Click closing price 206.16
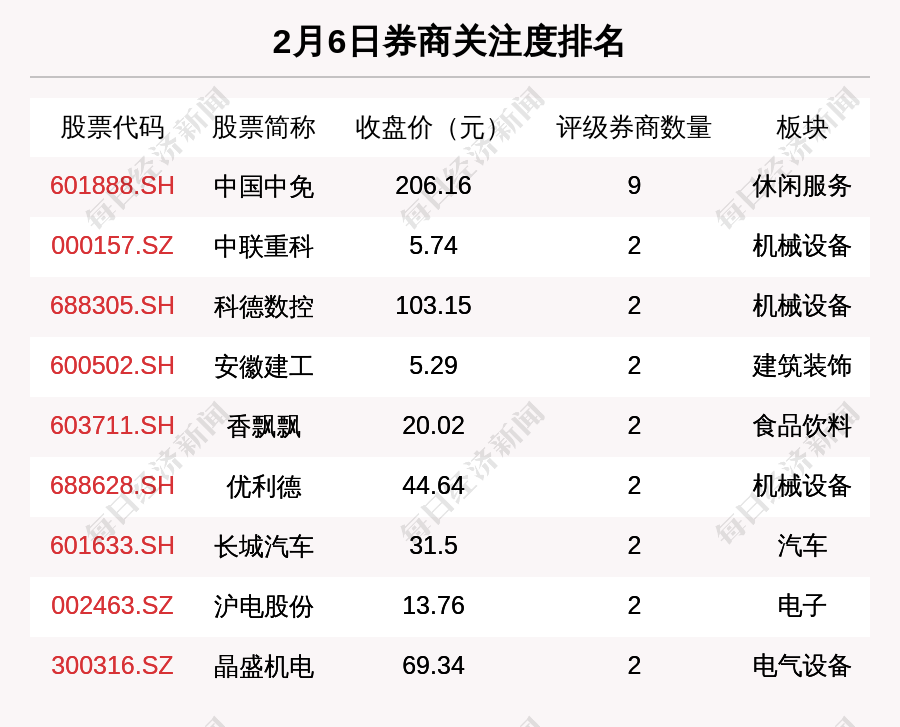The height and width of the screenshot is (727, 900). click(433, 186)
